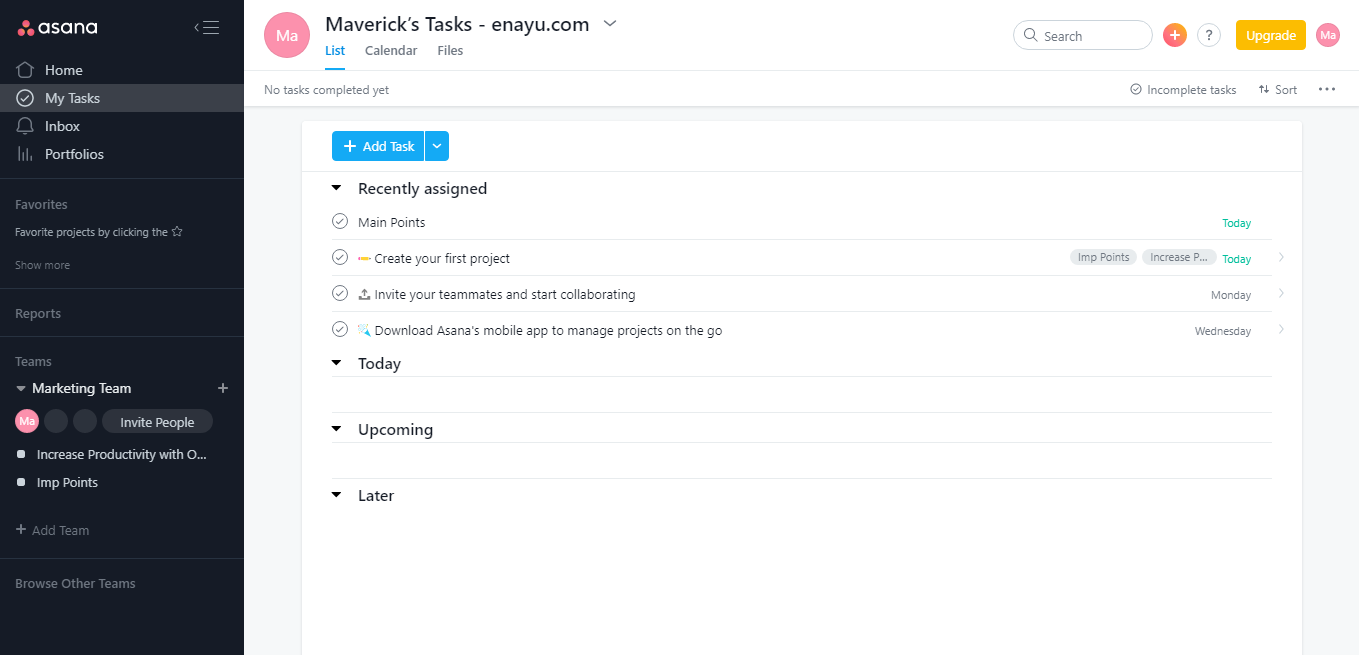The width and height of the screenshot is (1359, 655).
Task: Click the Asana logo
Action: click(57, 27)
